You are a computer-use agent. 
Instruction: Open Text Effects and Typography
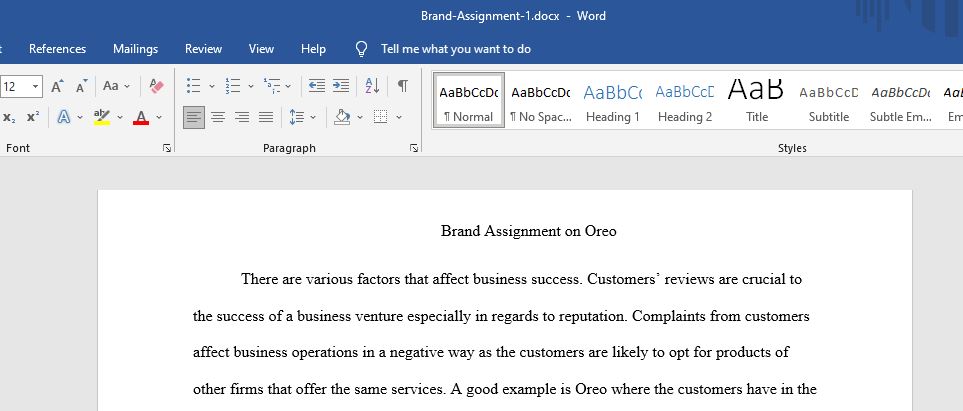(x=63, y=117)
